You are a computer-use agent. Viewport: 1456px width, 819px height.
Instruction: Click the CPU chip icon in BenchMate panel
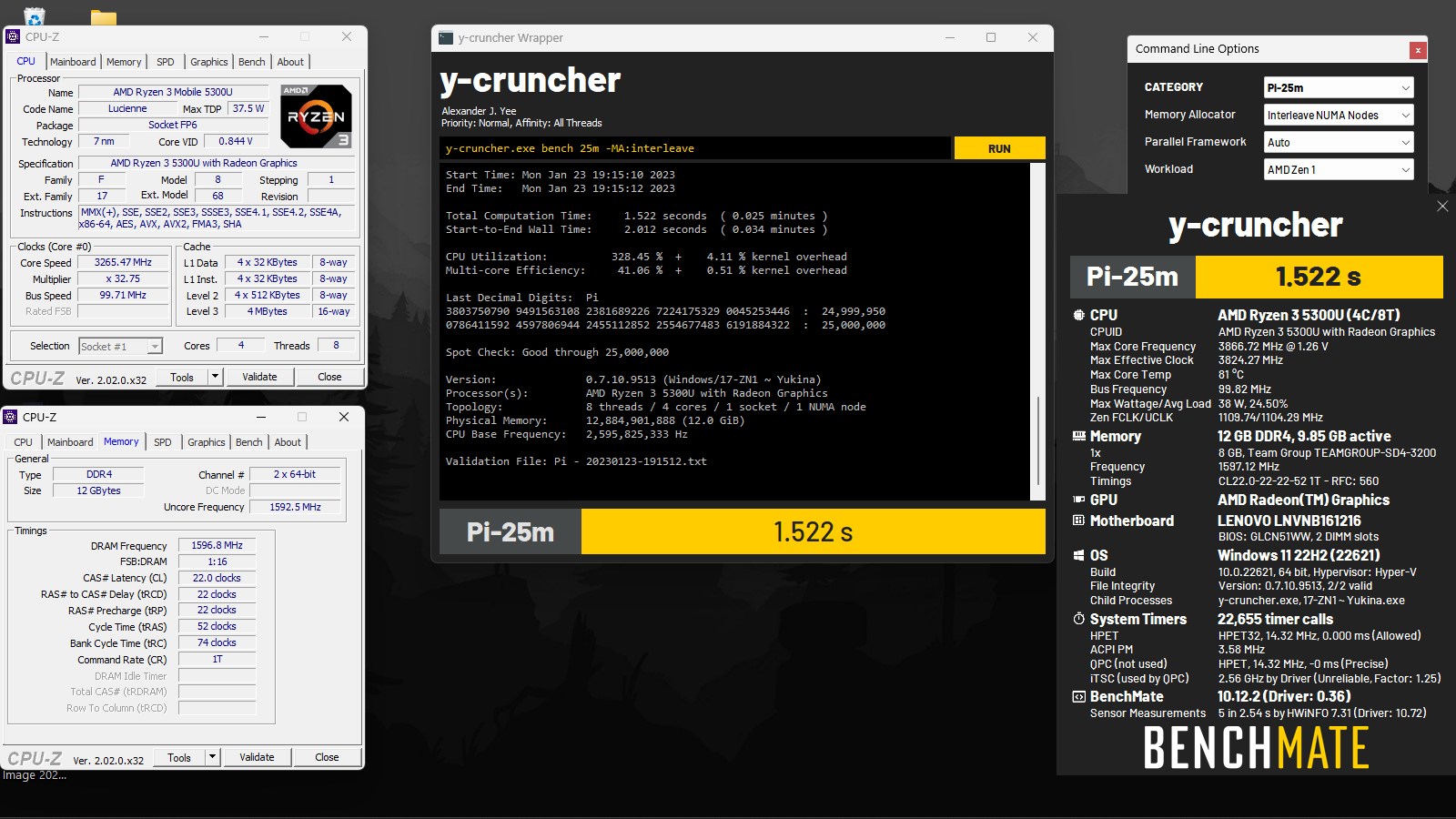point(1079,315)
